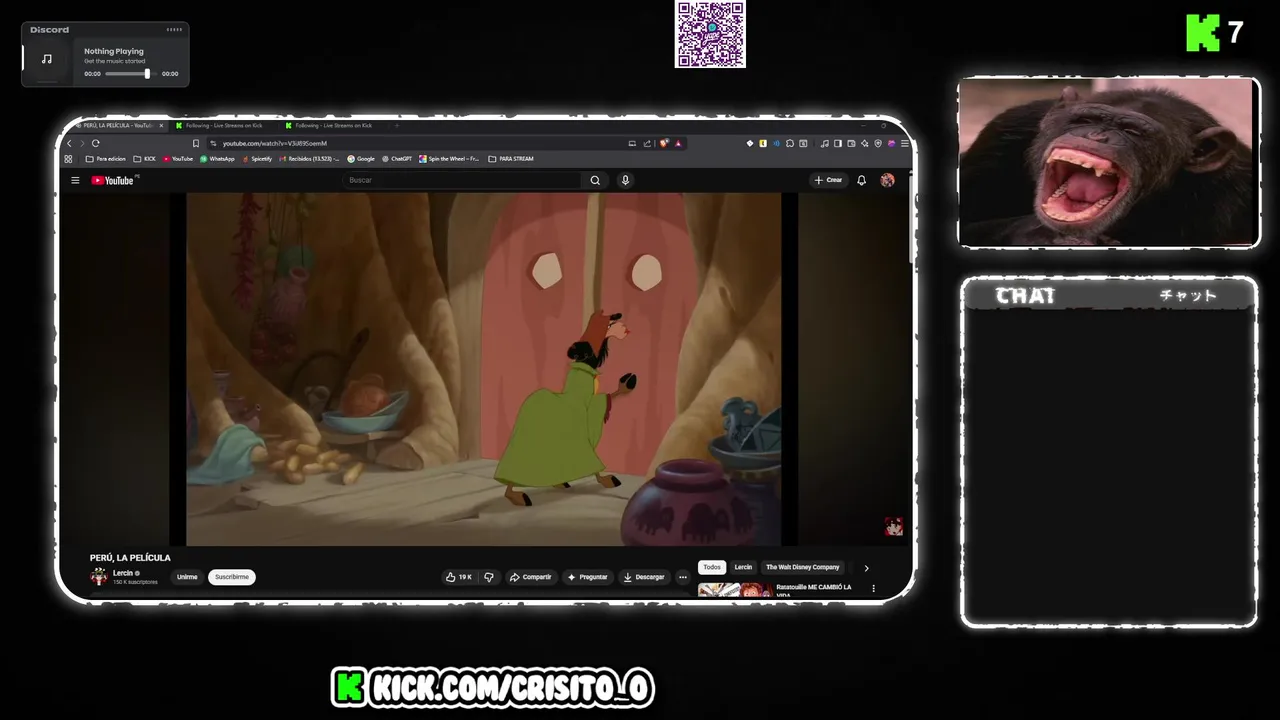Viewport: 1280px width, 720px height.
Task: Start voice search with the microphone
Action: (625, 180)
